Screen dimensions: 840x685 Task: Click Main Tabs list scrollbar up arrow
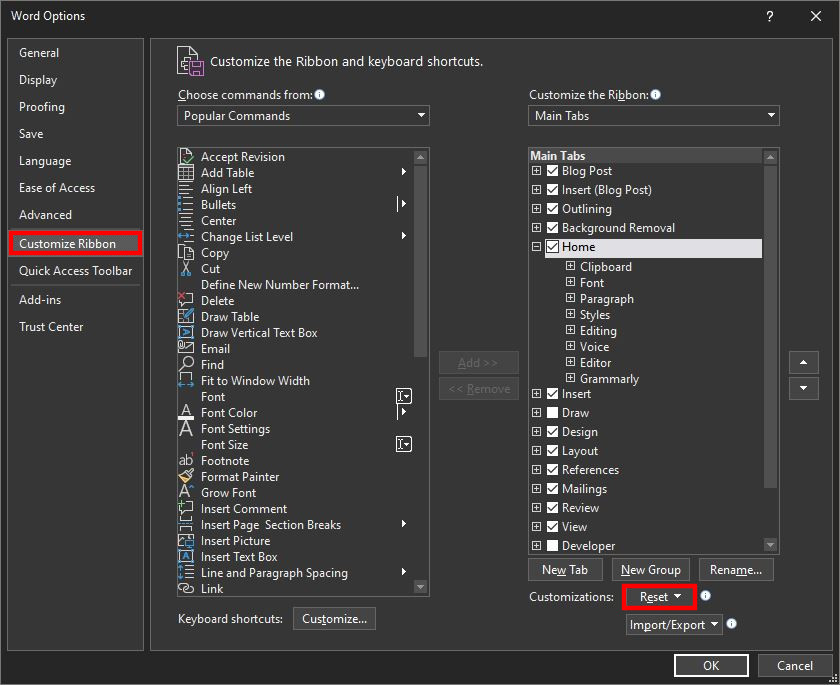770,157
